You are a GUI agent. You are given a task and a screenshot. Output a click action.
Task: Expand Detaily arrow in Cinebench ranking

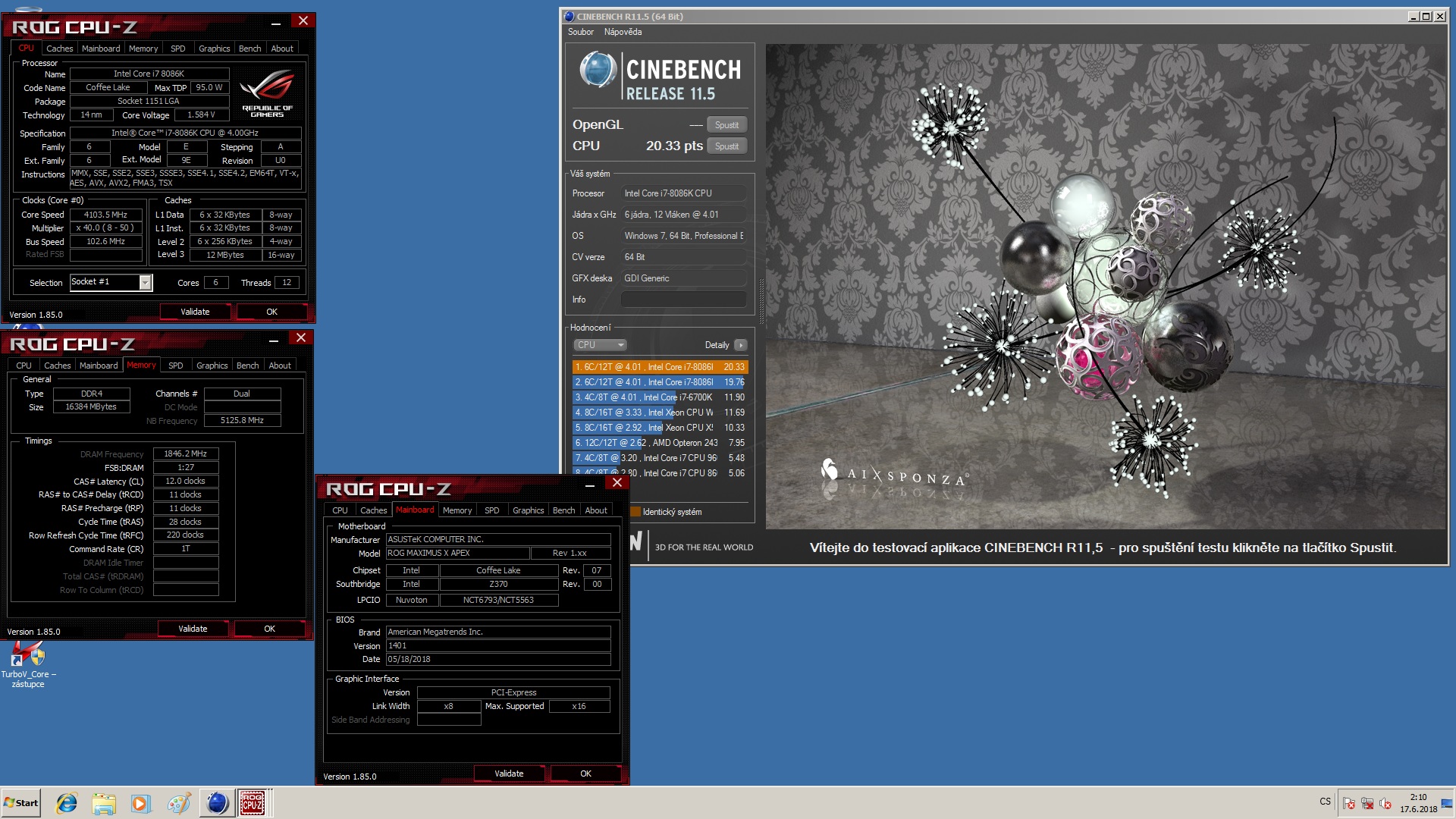741,345
